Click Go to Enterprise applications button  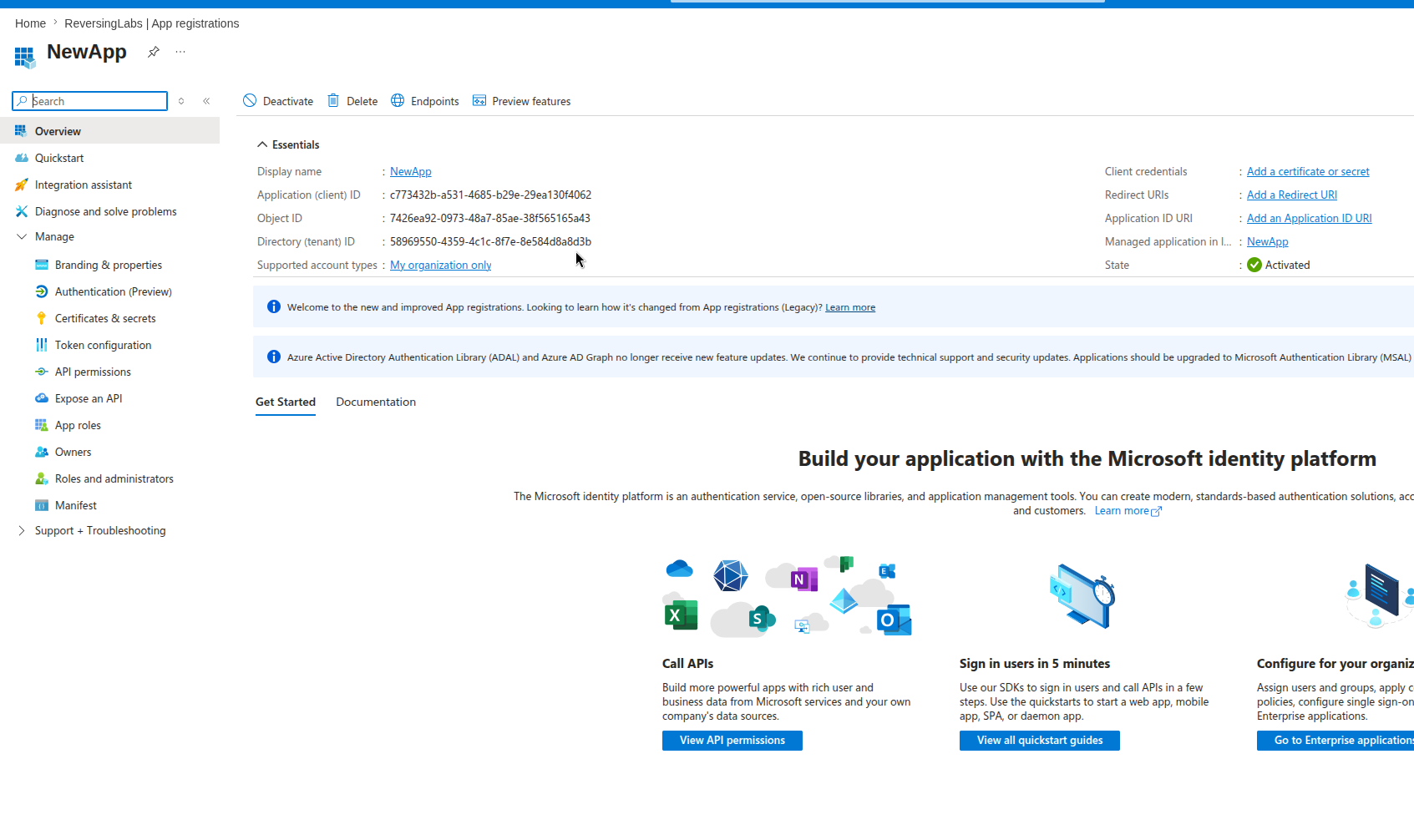1335,741
